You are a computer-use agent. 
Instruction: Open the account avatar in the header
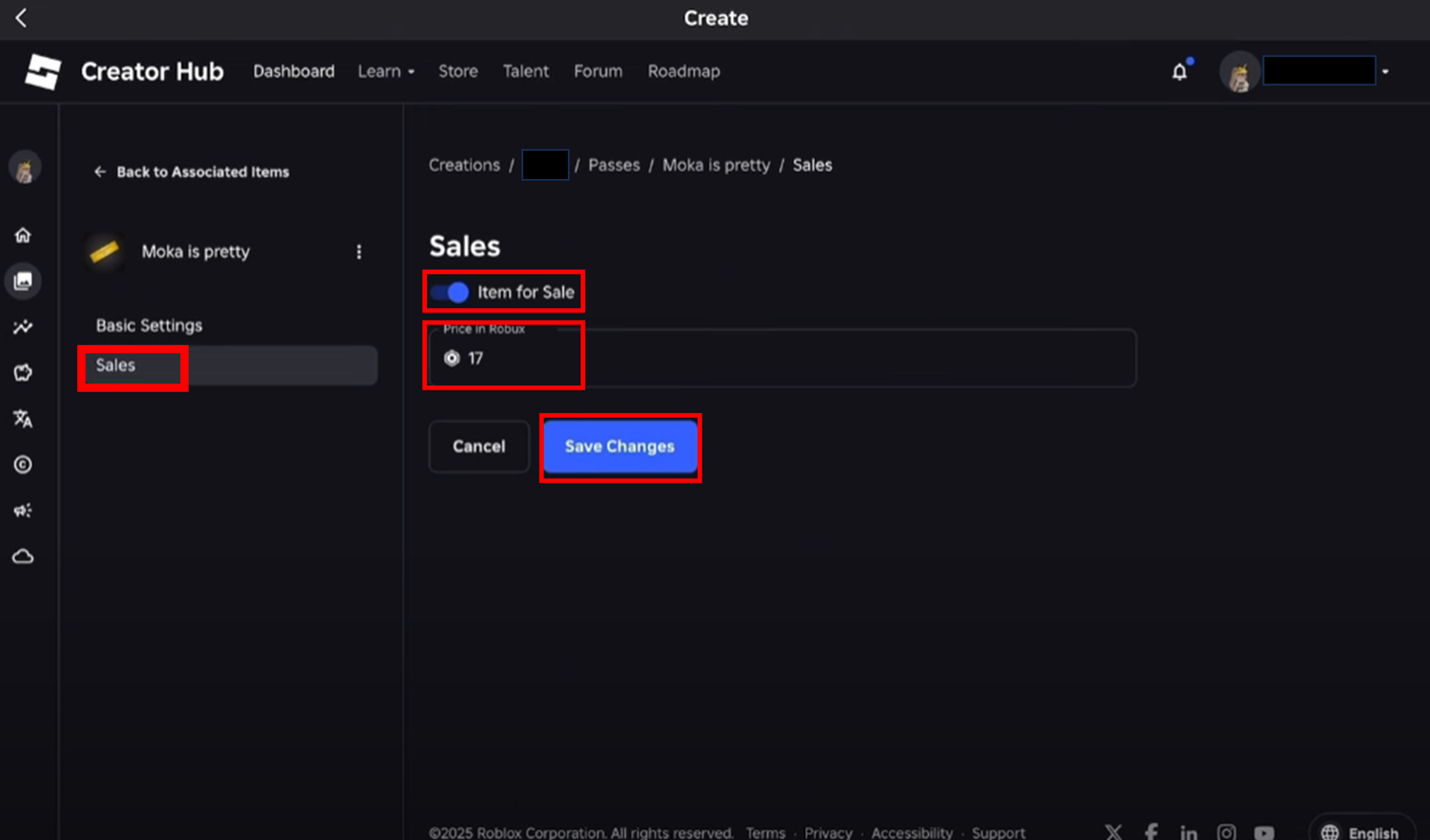pyautogui.click(x=1239, y=72)
